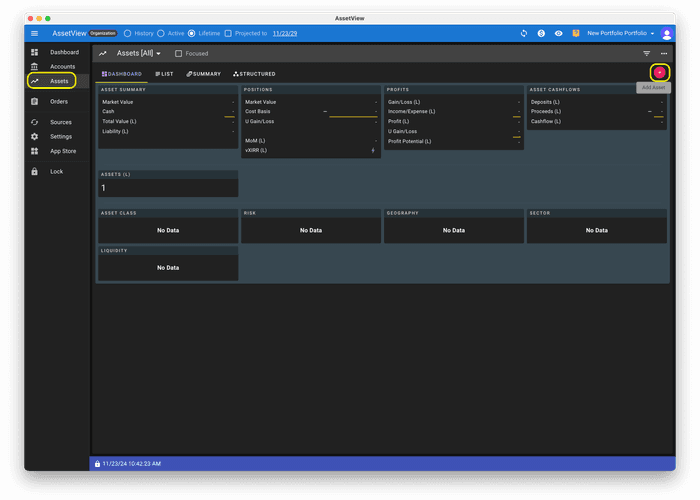Click the Sources sync icon in sidebar

[x=35, y=122]
